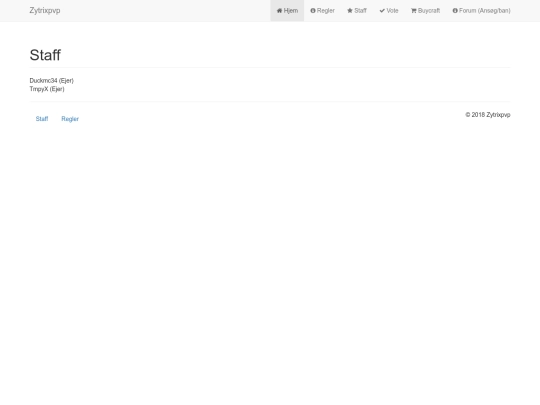Go to Staff text in the top navbar
Screen dimensions: 540x405
361,11
